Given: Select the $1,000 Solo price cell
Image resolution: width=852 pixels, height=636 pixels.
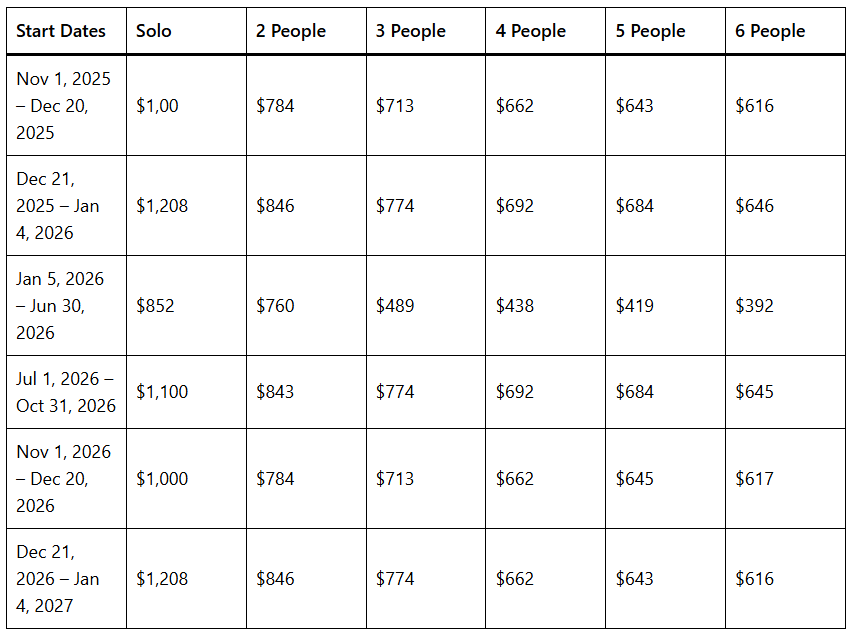Looking at the screenshot, I should pos(162,478).
